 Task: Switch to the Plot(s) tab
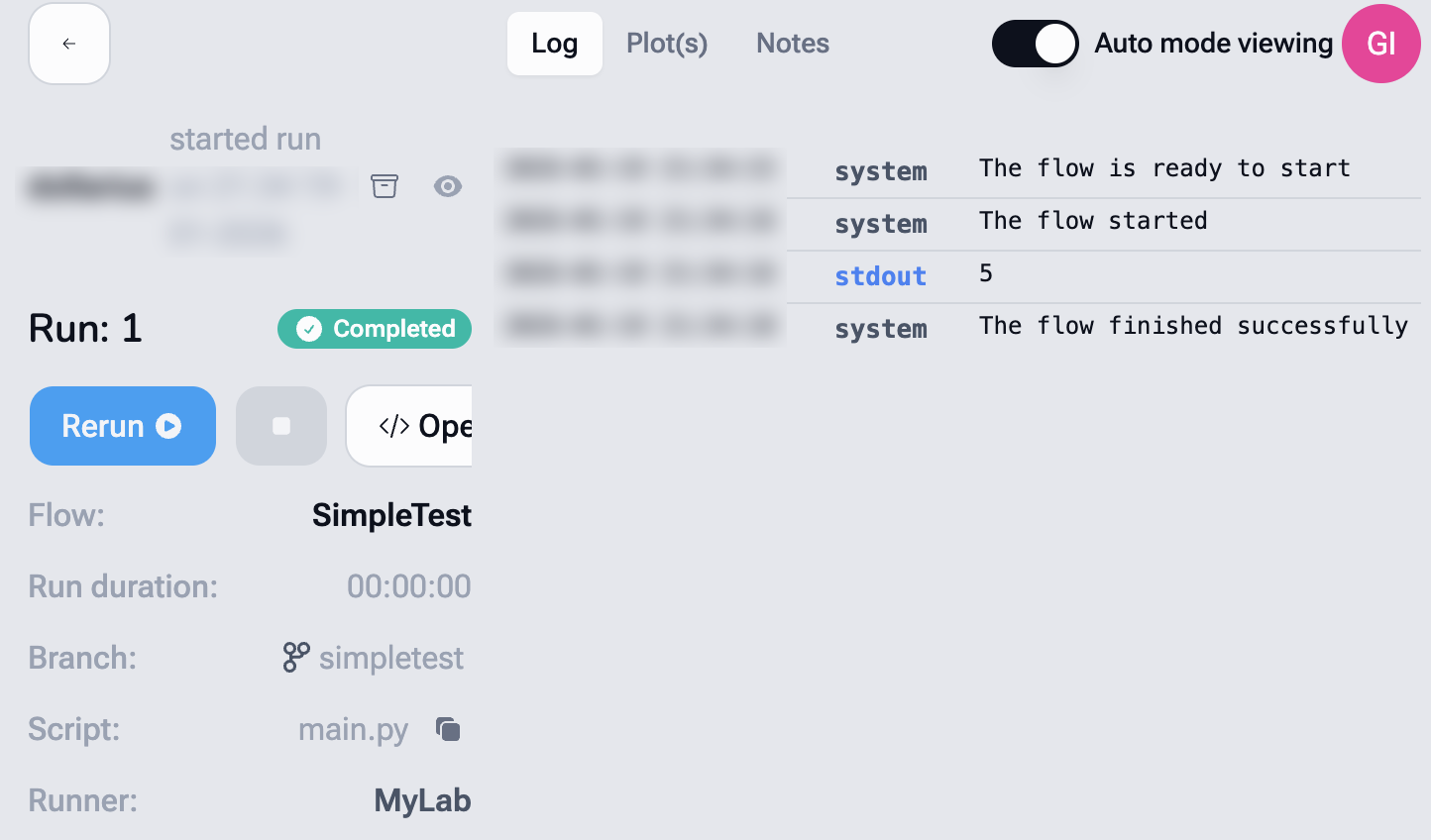[666, 44]
